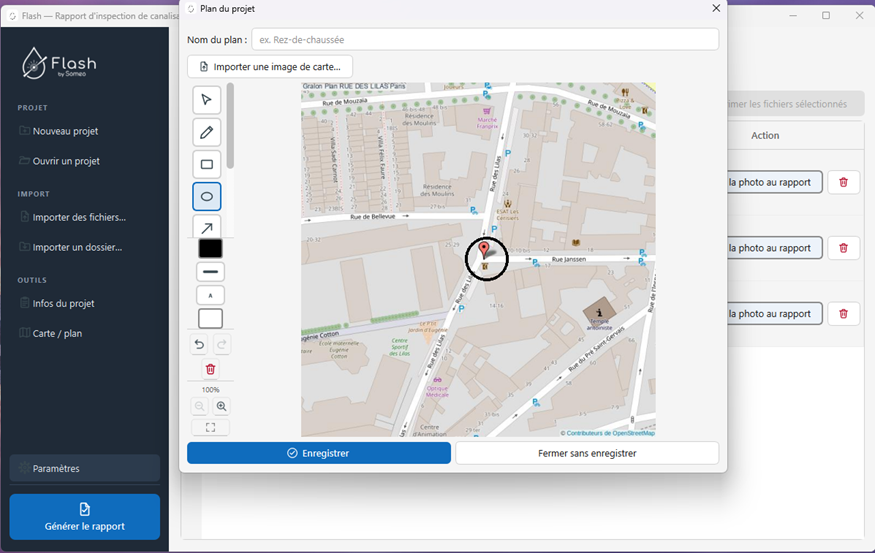875x553 pixels.
Task: Open Ouvrir un projet in sidebar
Action: click(66, 161)
